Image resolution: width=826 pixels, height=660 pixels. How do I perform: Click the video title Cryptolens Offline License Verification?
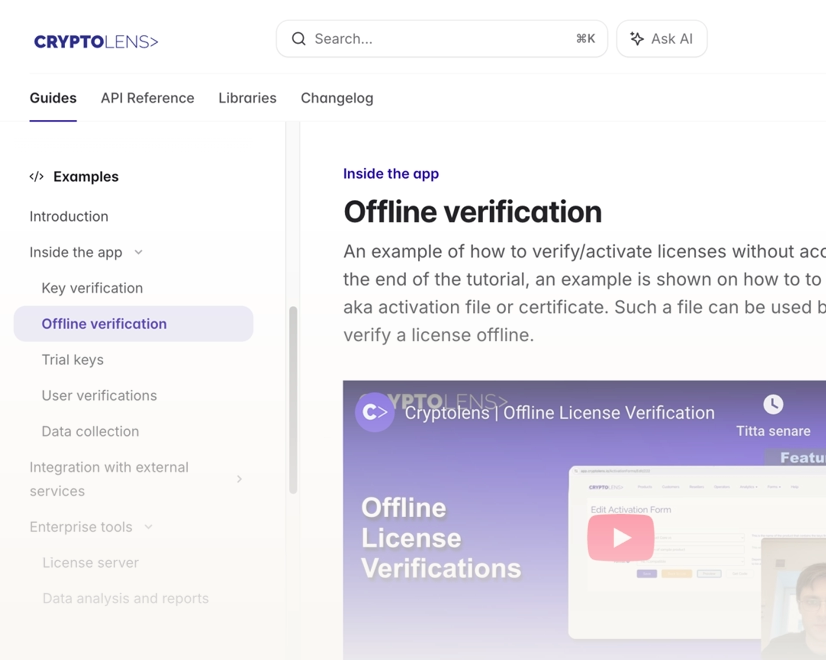point(559,412)
